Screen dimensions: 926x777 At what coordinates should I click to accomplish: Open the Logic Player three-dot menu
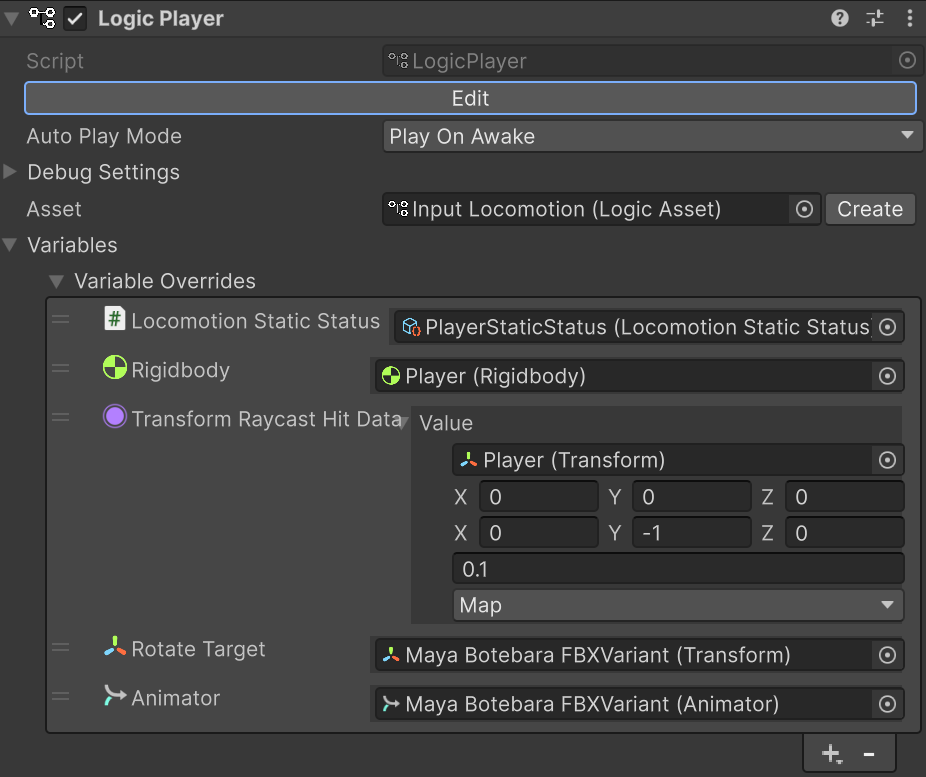[x=909, y=18]
